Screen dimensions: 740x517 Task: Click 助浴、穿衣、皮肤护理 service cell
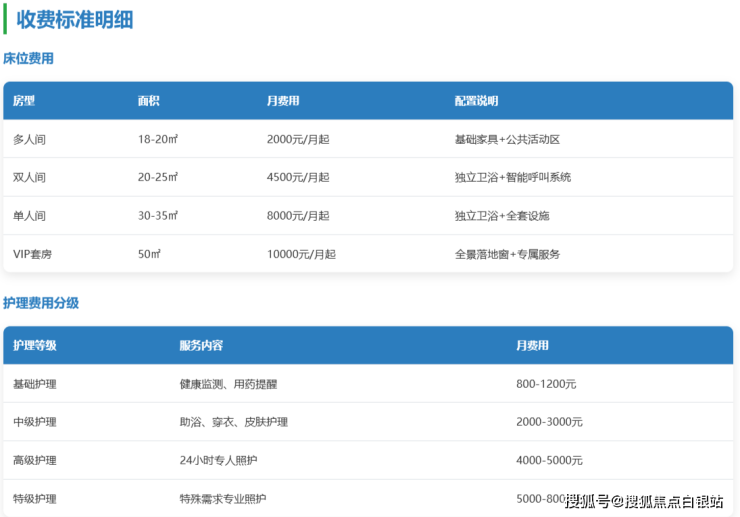(234, 422)
